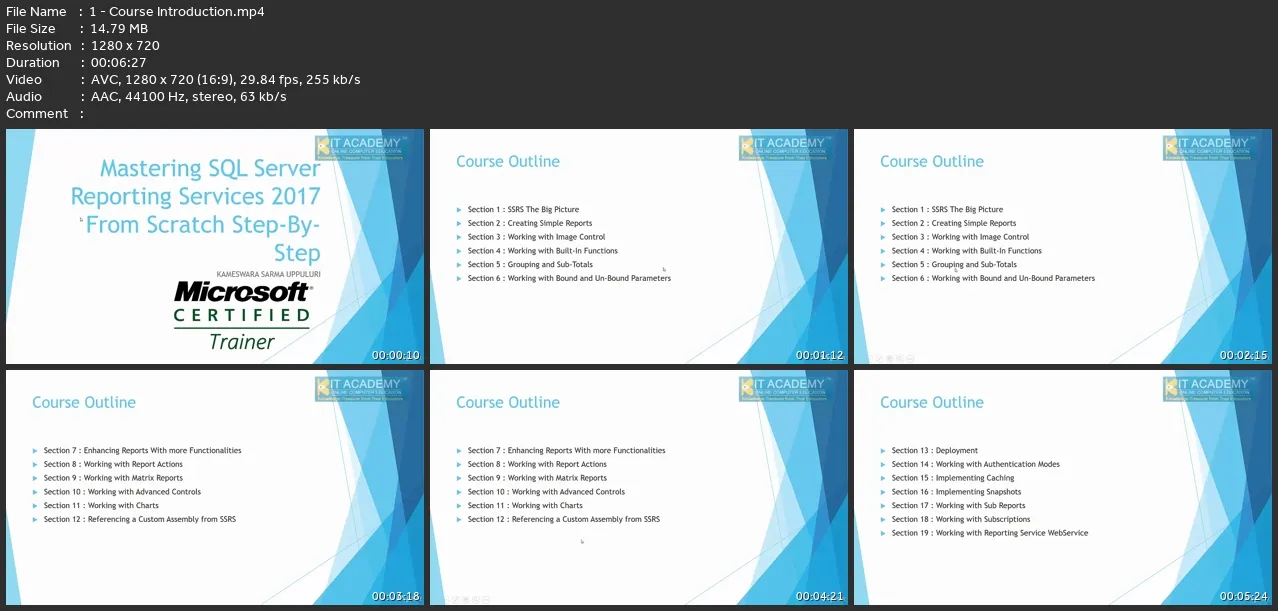
Task: Click the 00:02:15 timestamp label
Action: [1244, 355]
